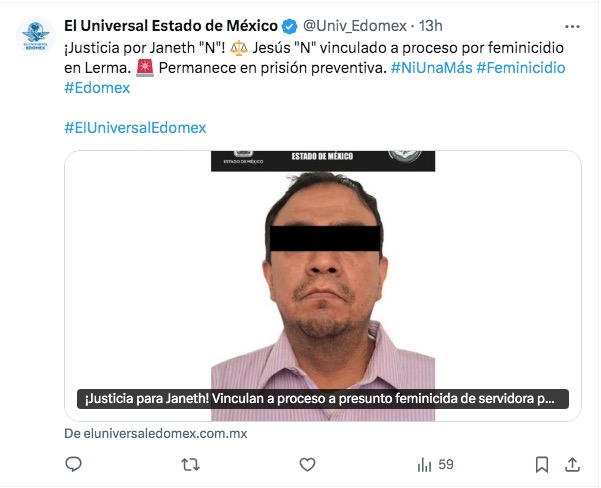Share the tweet via upload icon
The height and width of the screenshot is (488, 601).
(x=572, y=465)
